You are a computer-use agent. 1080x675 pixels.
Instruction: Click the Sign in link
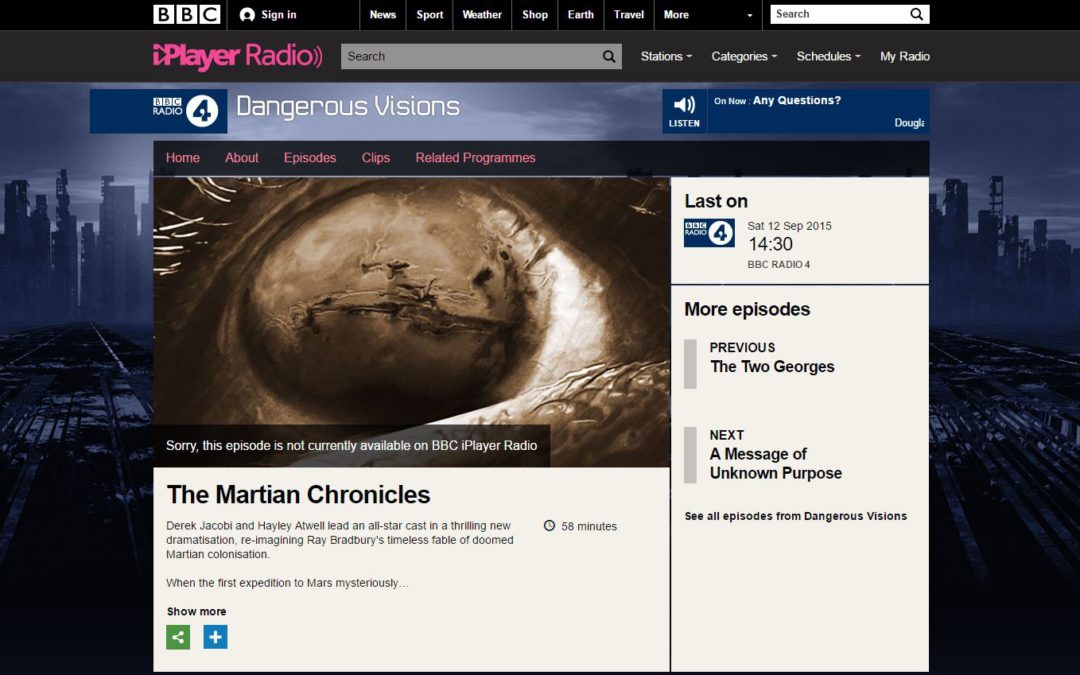pyautogui.click(x=279, y=14)
